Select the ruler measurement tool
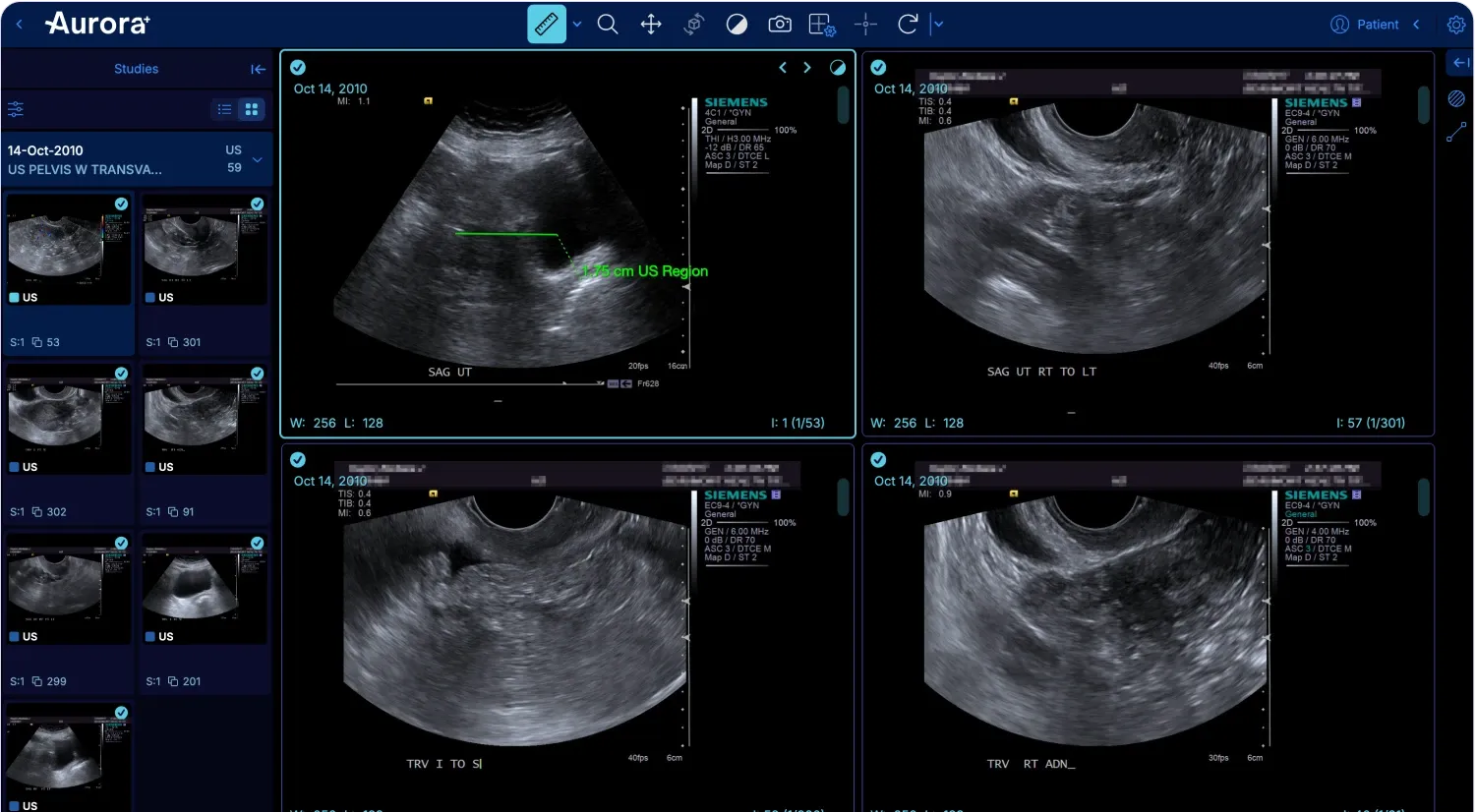1475x812 pixels. [546, 25]
